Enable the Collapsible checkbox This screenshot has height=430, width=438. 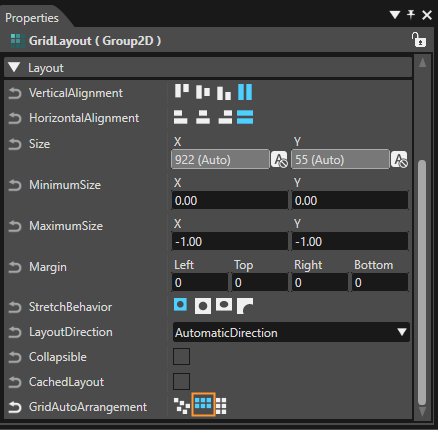[x=181, y=356]
